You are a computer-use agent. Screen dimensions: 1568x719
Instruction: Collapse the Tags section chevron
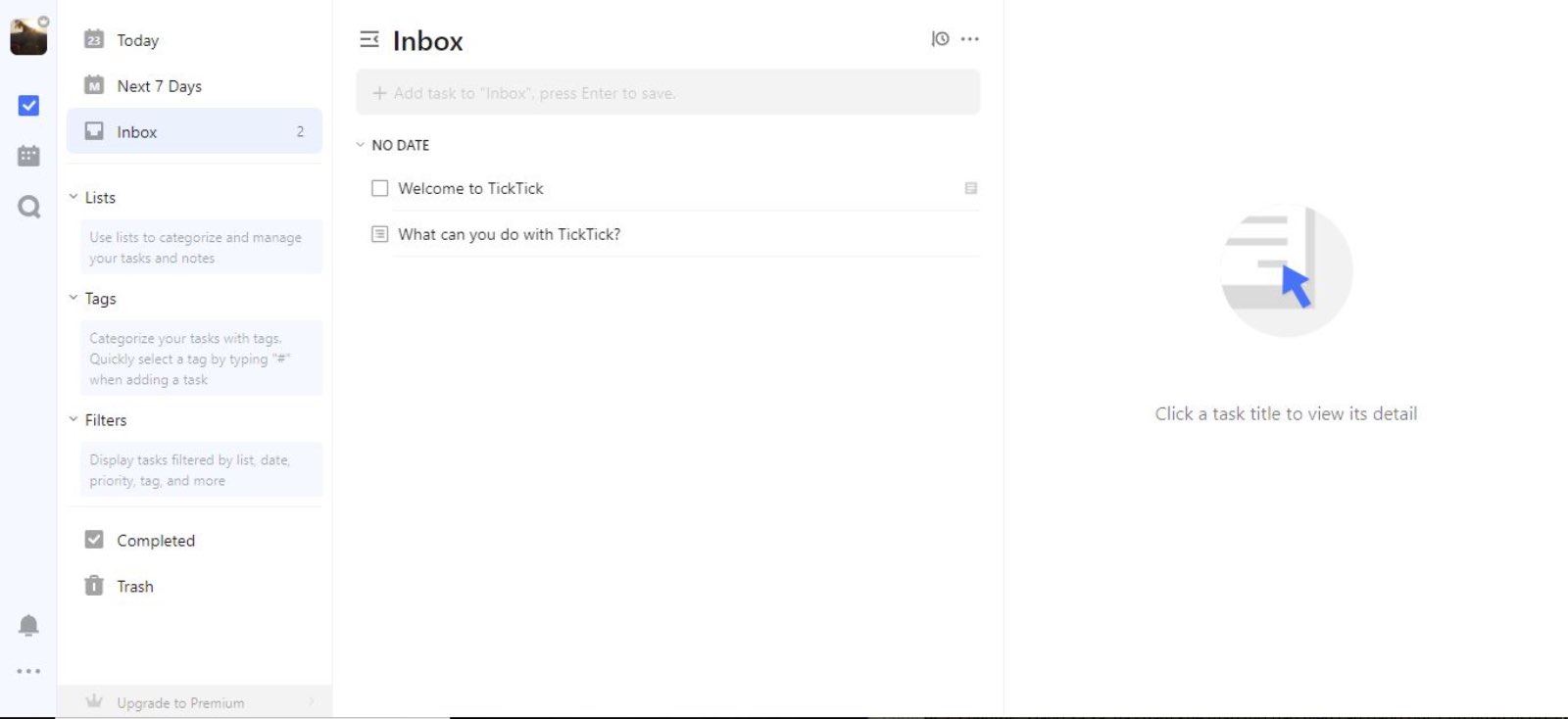[73, 298]
